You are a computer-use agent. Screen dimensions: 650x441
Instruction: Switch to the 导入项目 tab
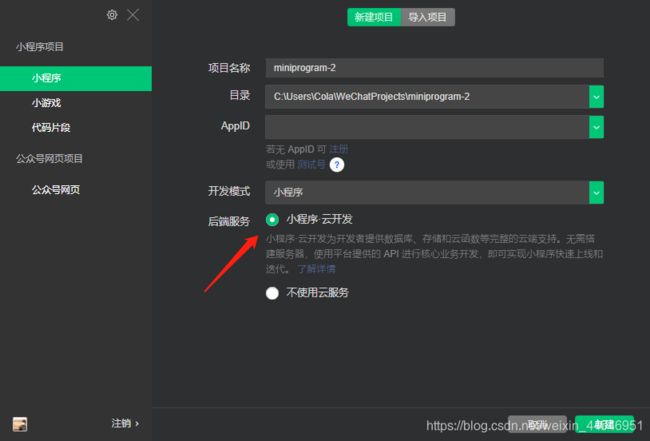428,17
